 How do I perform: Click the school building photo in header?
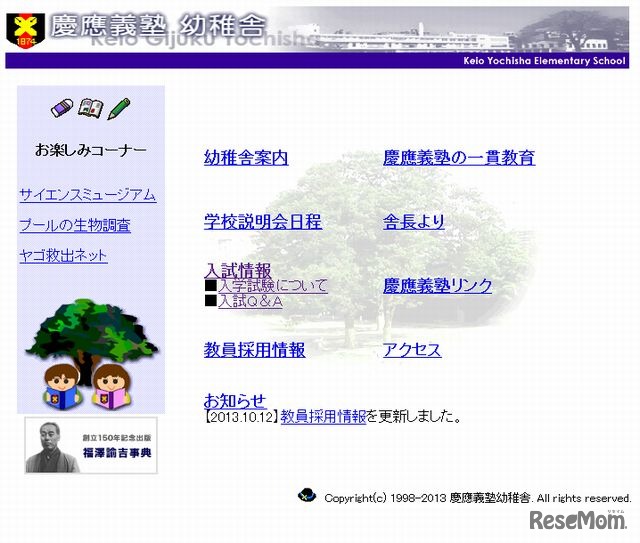[453, 29]
